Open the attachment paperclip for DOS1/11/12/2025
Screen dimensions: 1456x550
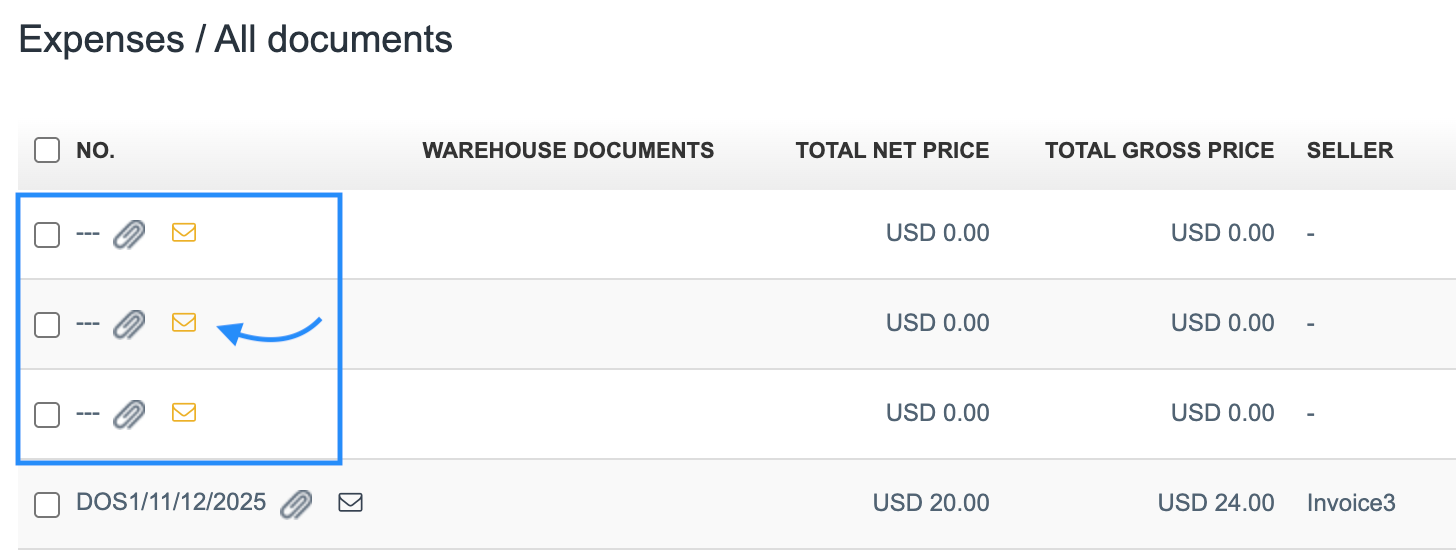[x=296, y=505]
